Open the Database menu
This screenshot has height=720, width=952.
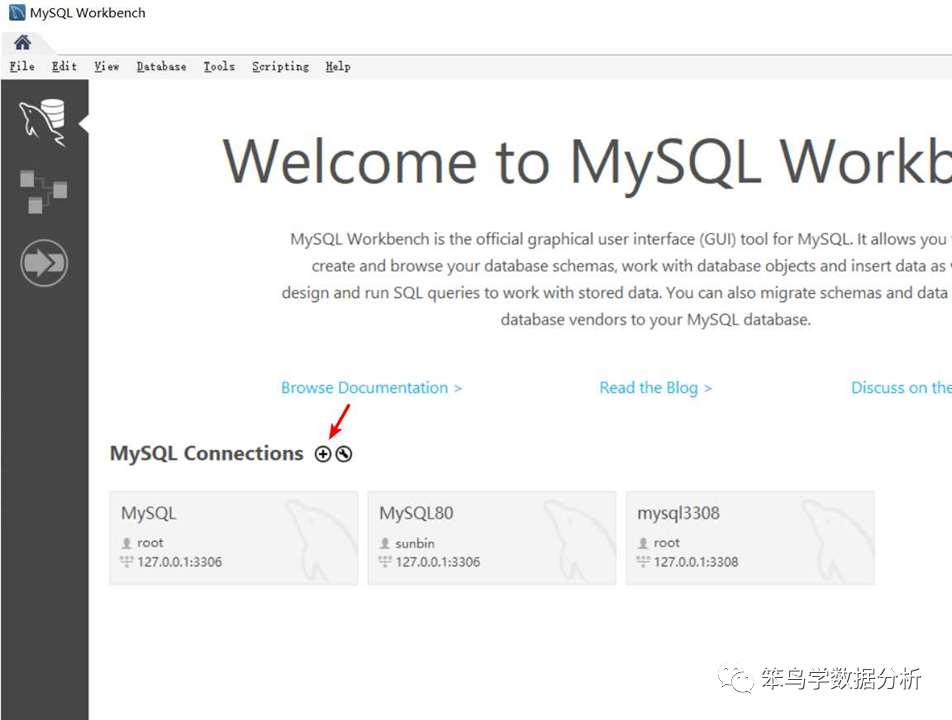pyautogui.click(x=161, y=66)
